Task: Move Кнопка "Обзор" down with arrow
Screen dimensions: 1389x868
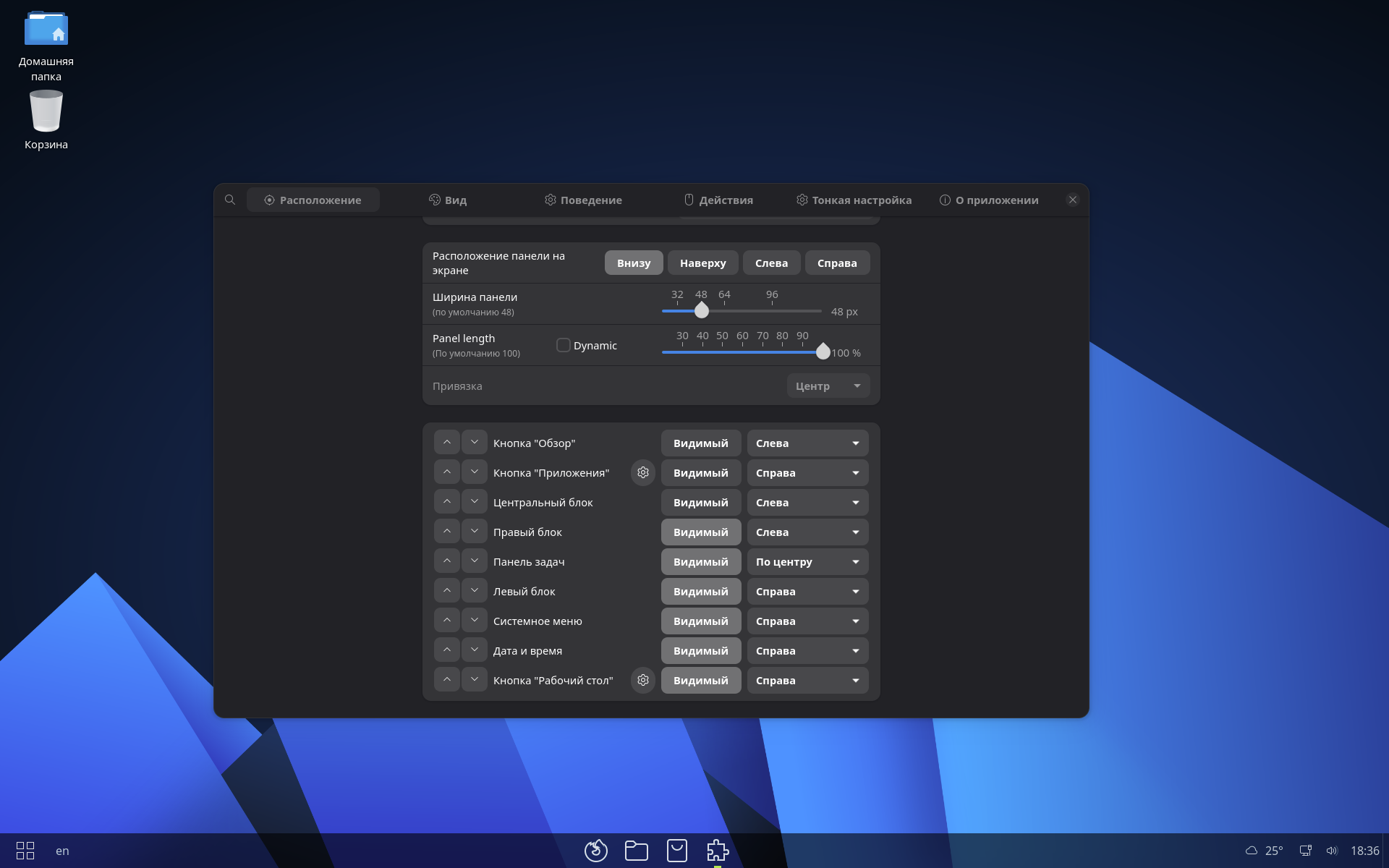Action: coord(474,443)
